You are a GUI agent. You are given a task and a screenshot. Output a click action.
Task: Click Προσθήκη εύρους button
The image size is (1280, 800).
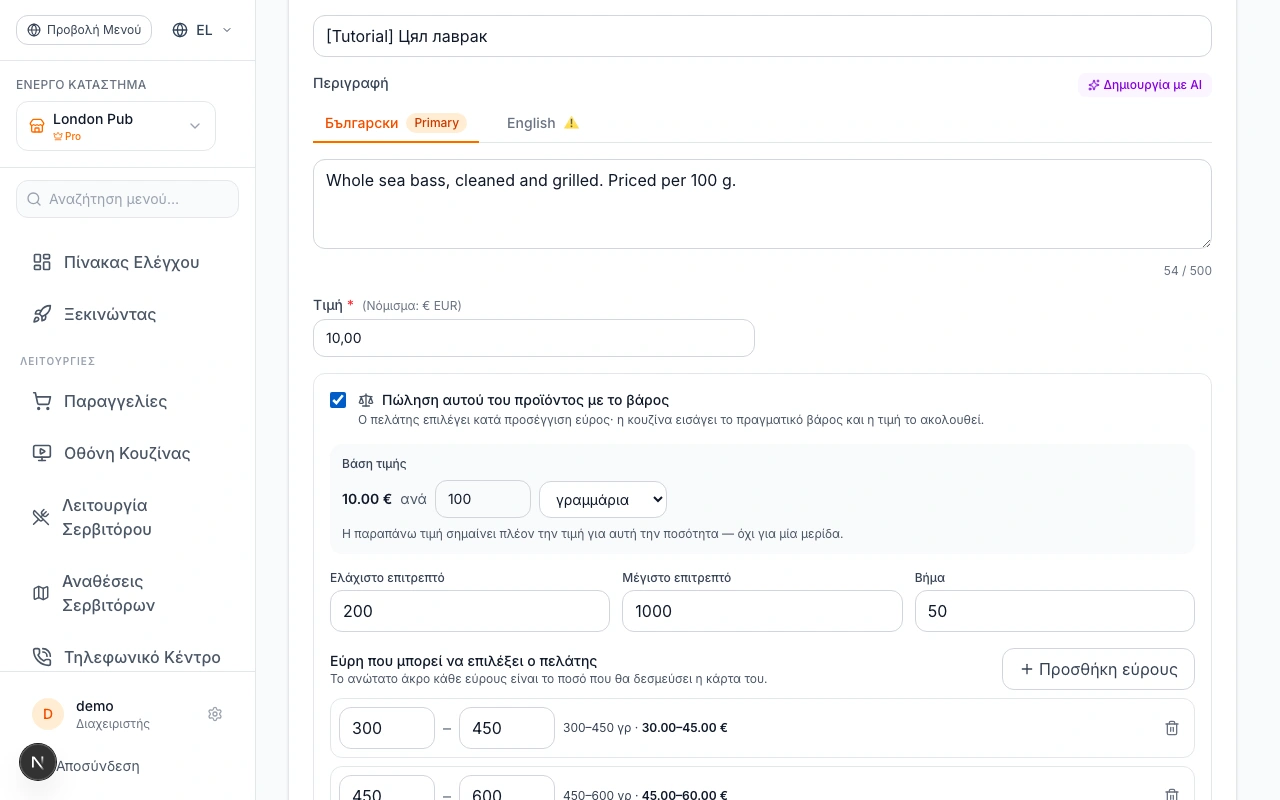click(1098, 669)
